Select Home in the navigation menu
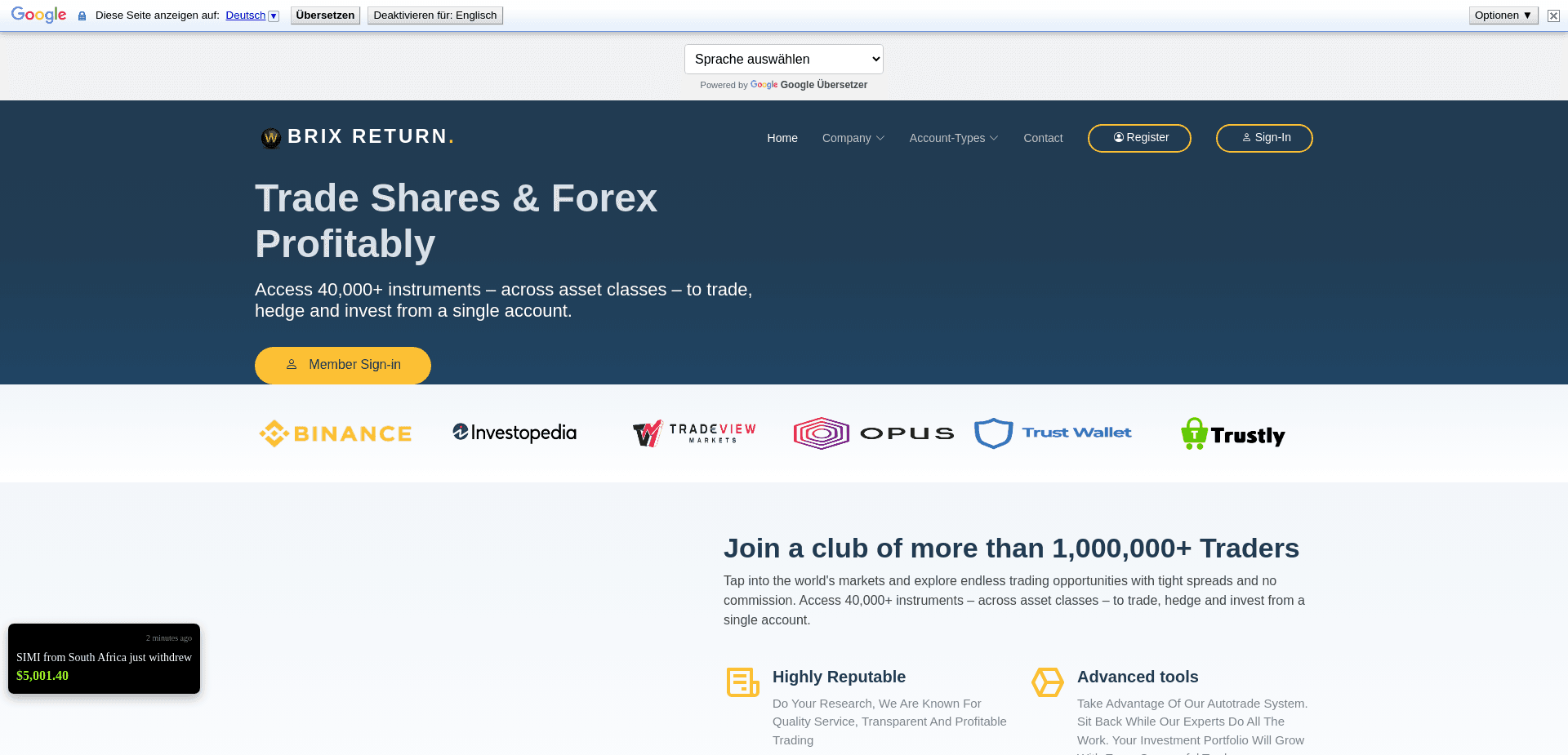 pyautogui.click(x=782, y=138)
